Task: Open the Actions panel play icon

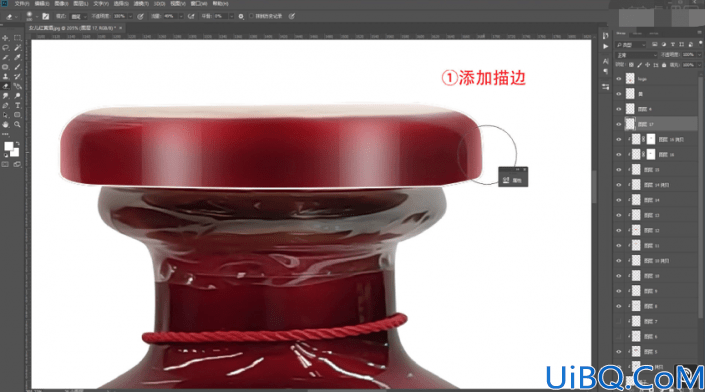Action: pos(605,46)
